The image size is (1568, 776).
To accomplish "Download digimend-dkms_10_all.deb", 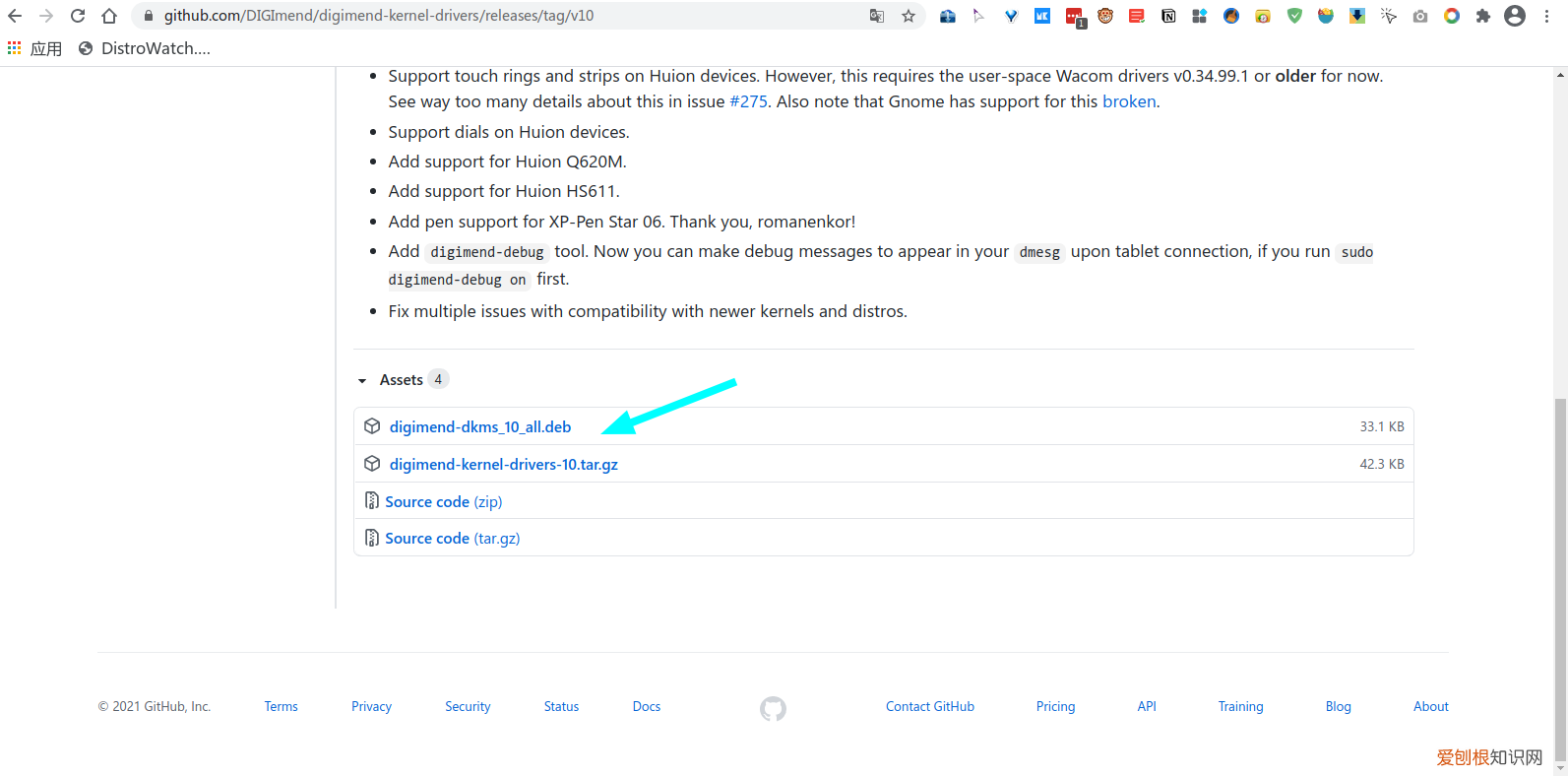I will point(480,426).
